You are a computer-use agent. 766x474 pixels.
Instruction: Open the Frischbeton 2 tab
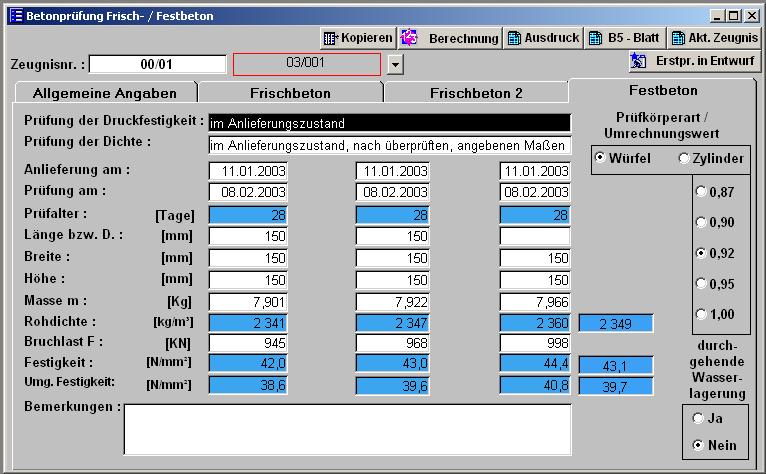point(476,93)
